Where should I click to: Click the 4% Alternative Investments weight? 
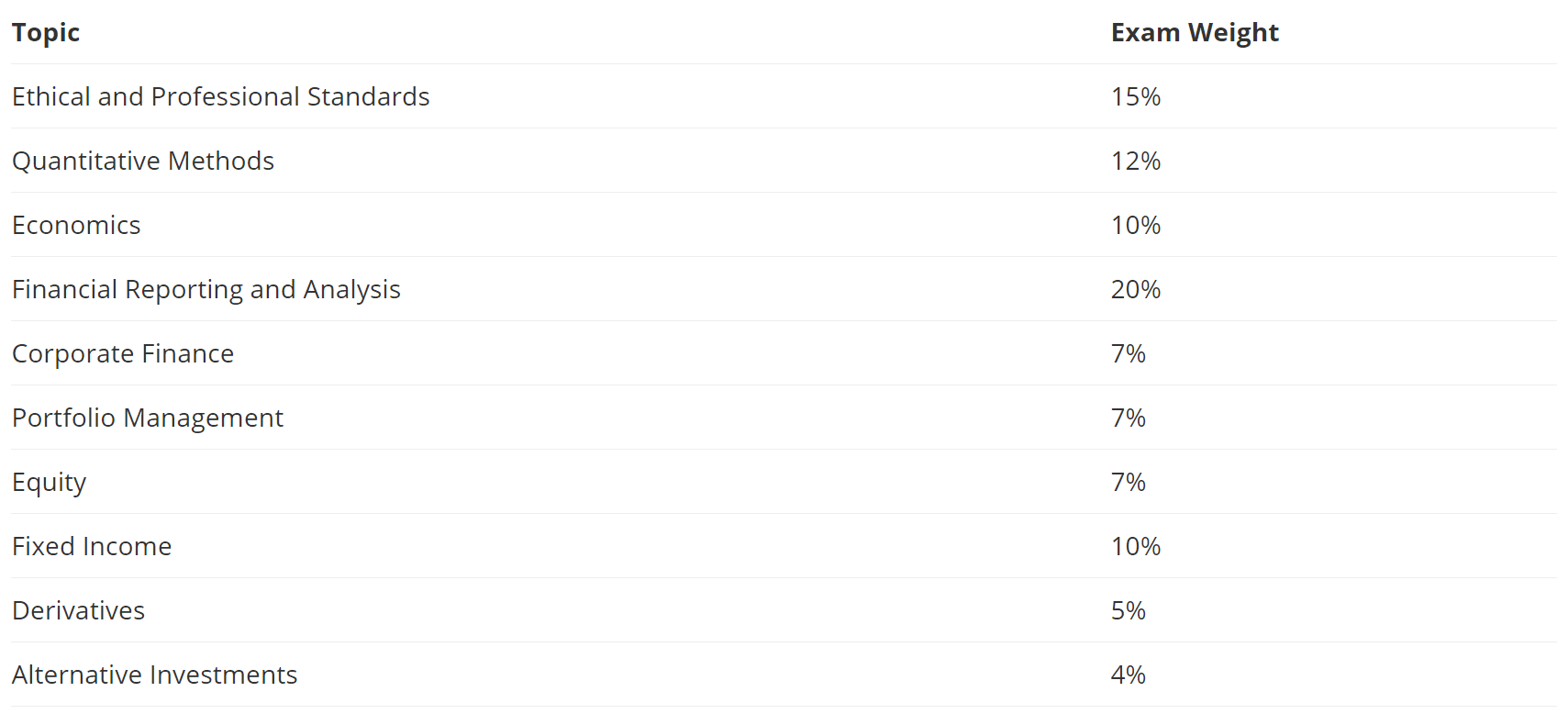pyautogui.click(x=1128, y=675)
